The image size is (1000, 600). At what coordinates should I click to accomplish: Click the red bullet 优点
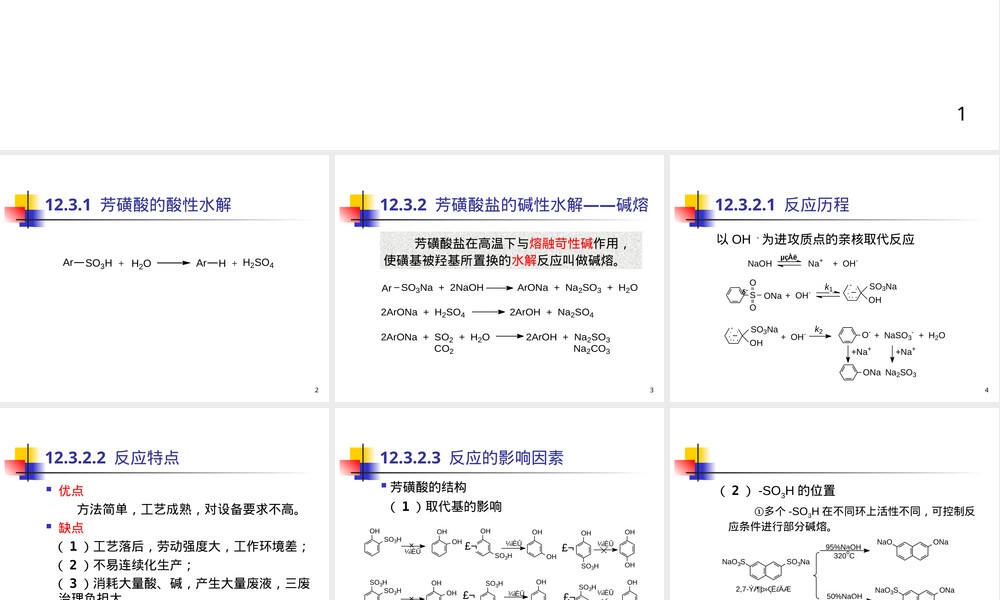[x=71, y=491]
